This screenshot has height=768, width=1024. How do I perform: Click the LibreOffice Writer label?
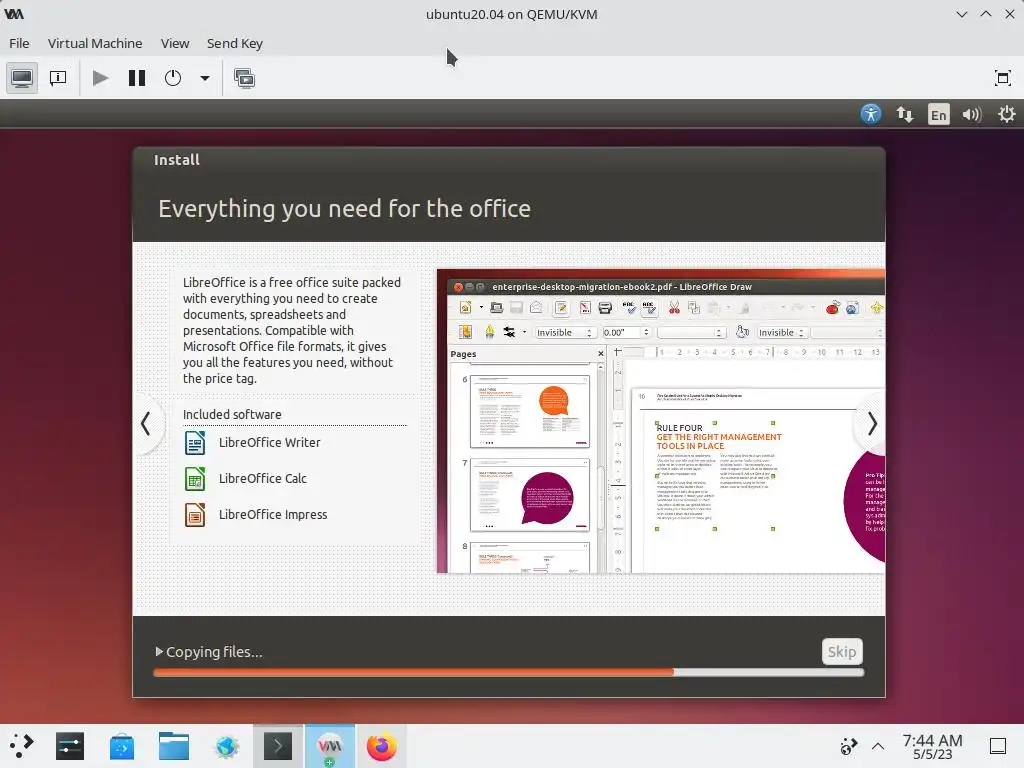click(270, 442)
